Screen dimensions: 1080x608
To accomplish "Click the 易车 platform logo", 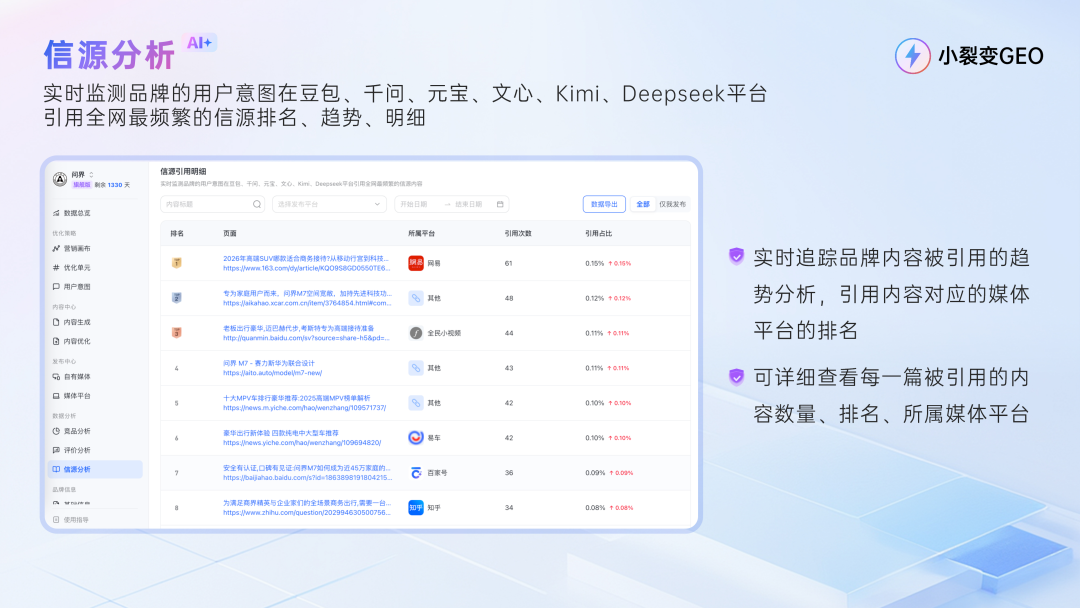I will point(415,438).
